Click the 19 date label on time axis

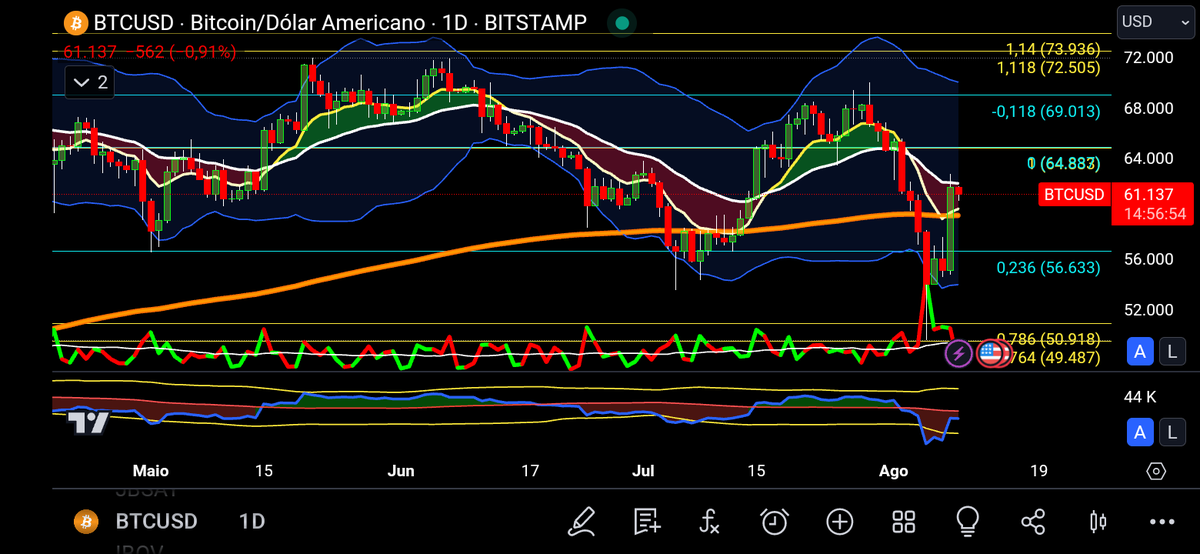1039,471
